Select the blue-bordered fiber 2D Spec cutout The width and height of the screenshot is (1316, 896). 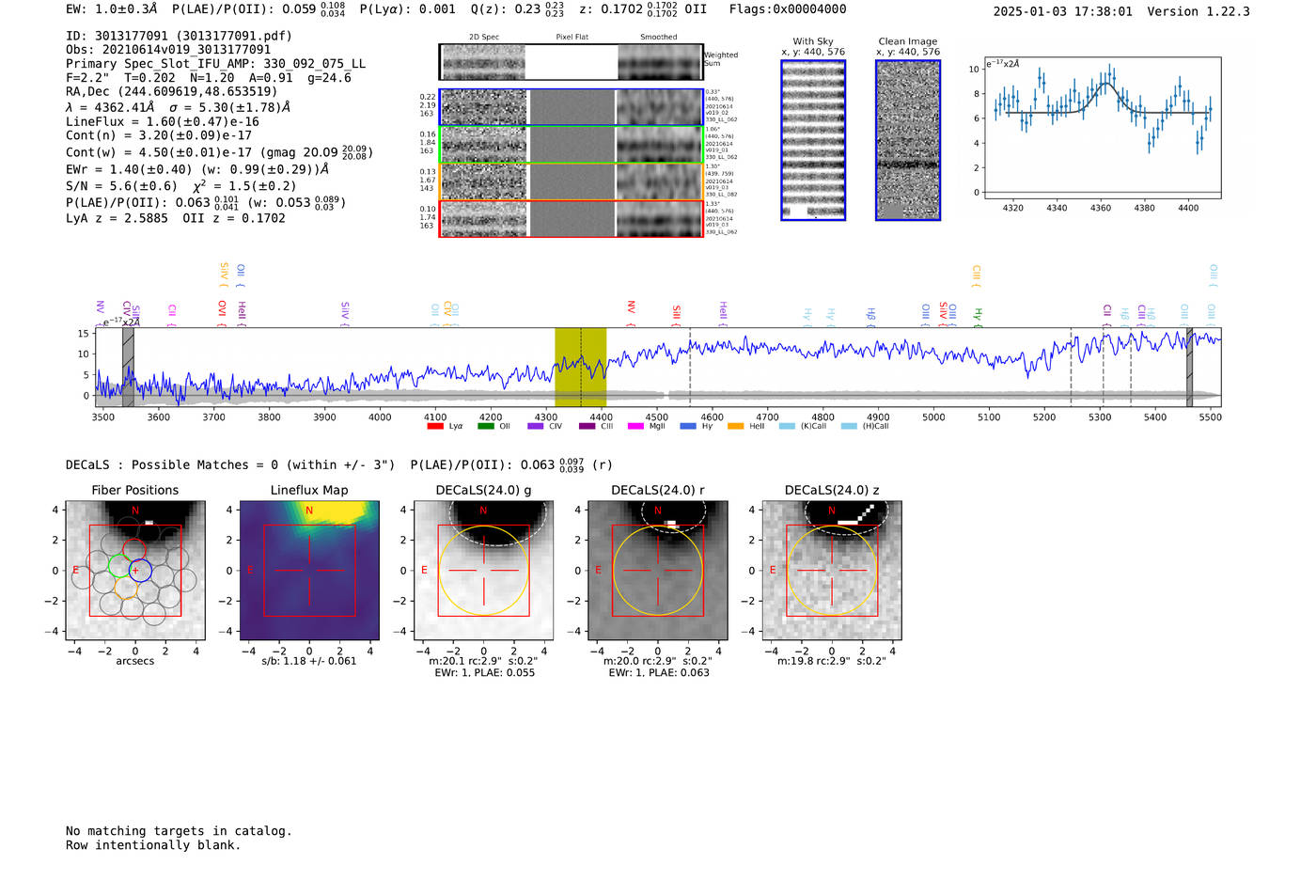click(484, 107)
